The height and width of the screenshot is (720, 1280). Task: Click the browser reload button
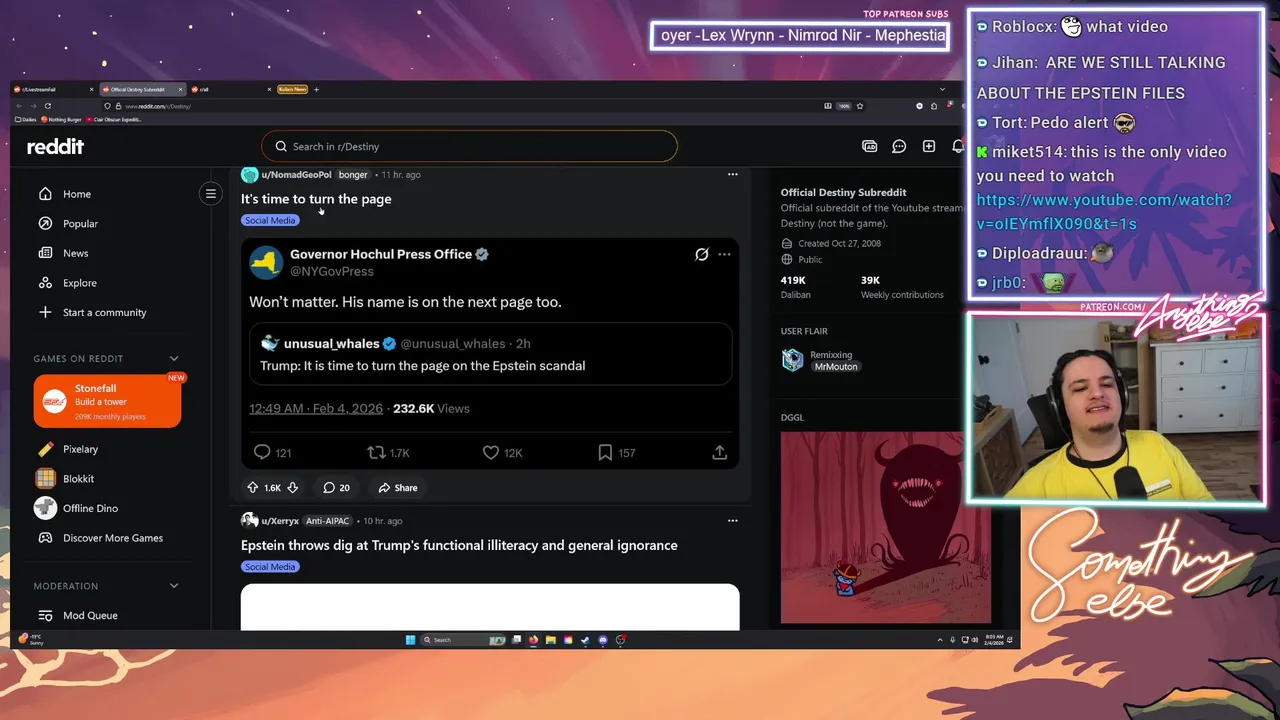(48, 106)
